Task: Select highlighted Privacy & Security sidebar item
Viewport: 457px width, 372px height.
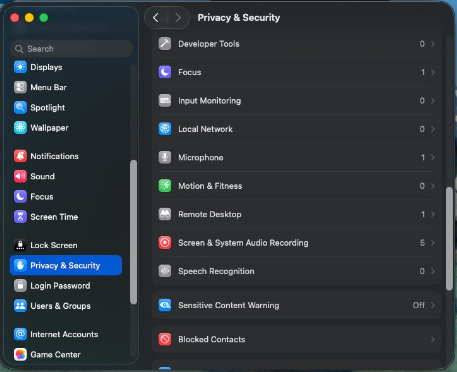Action: pos(66,265)
